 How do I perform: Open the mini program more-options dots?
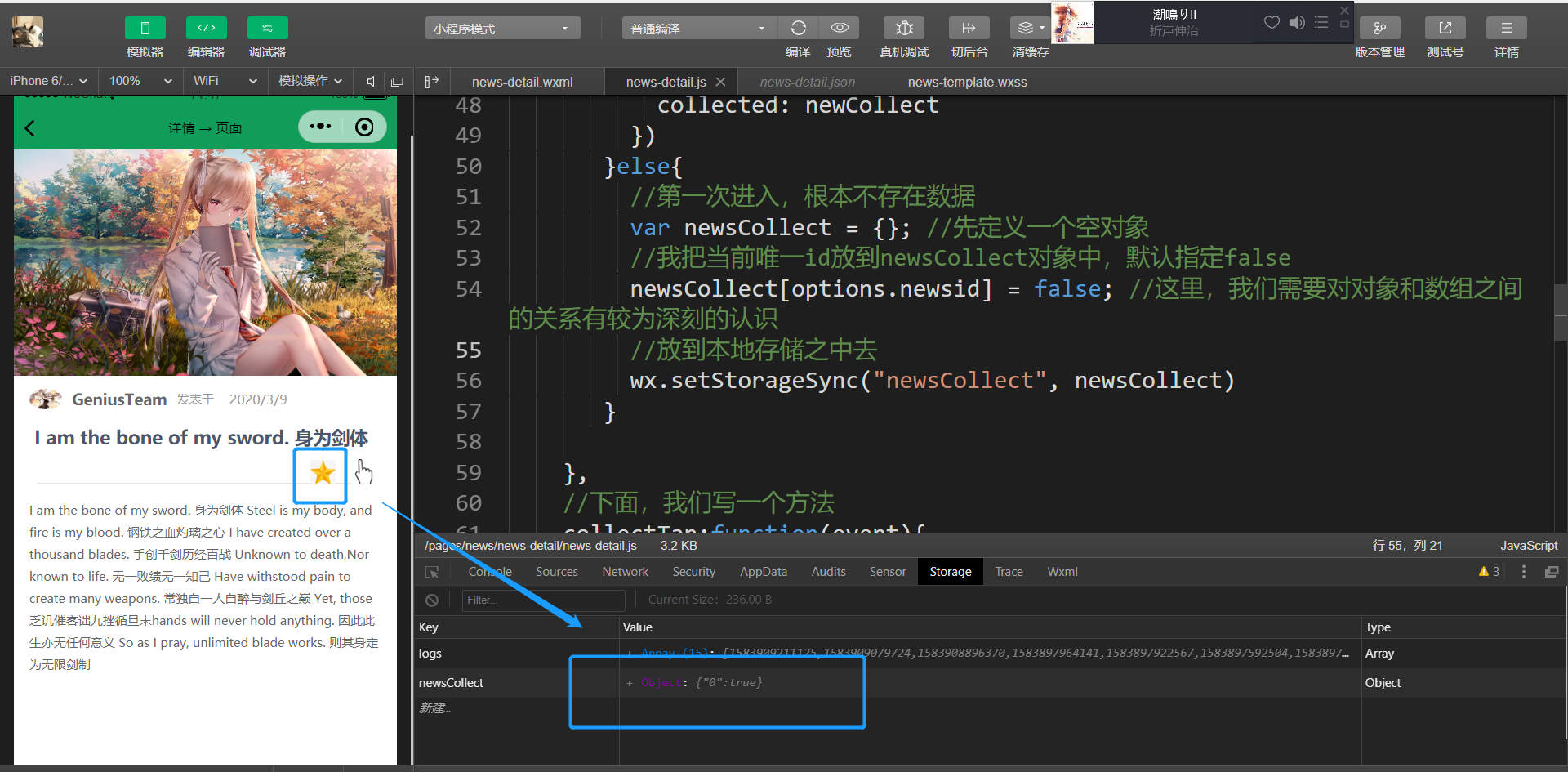click(x=321, y=127)
